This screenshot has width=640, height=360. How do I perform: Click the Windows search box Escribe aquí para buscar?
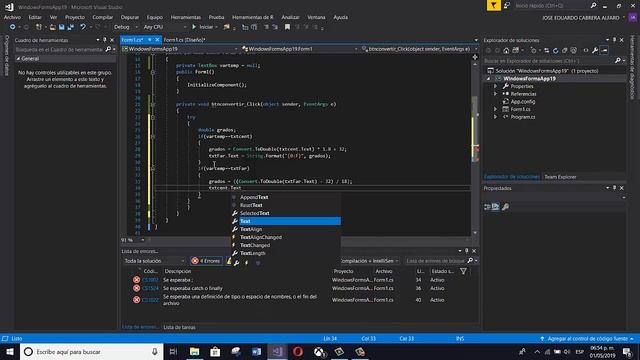tap(91, 351)
